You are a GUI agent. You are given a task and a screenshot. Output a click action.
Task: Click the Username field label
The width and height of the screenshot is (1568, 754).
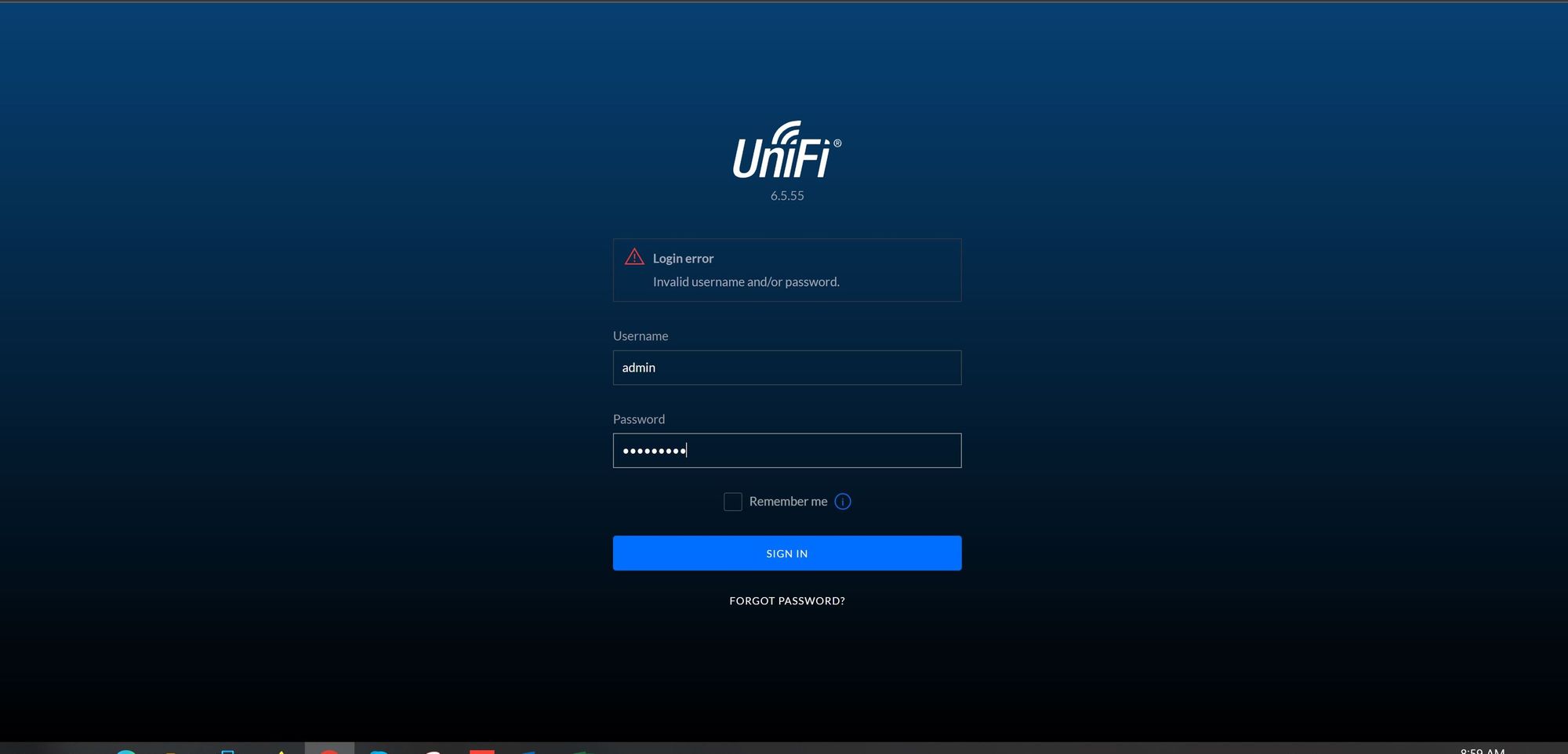641,336
